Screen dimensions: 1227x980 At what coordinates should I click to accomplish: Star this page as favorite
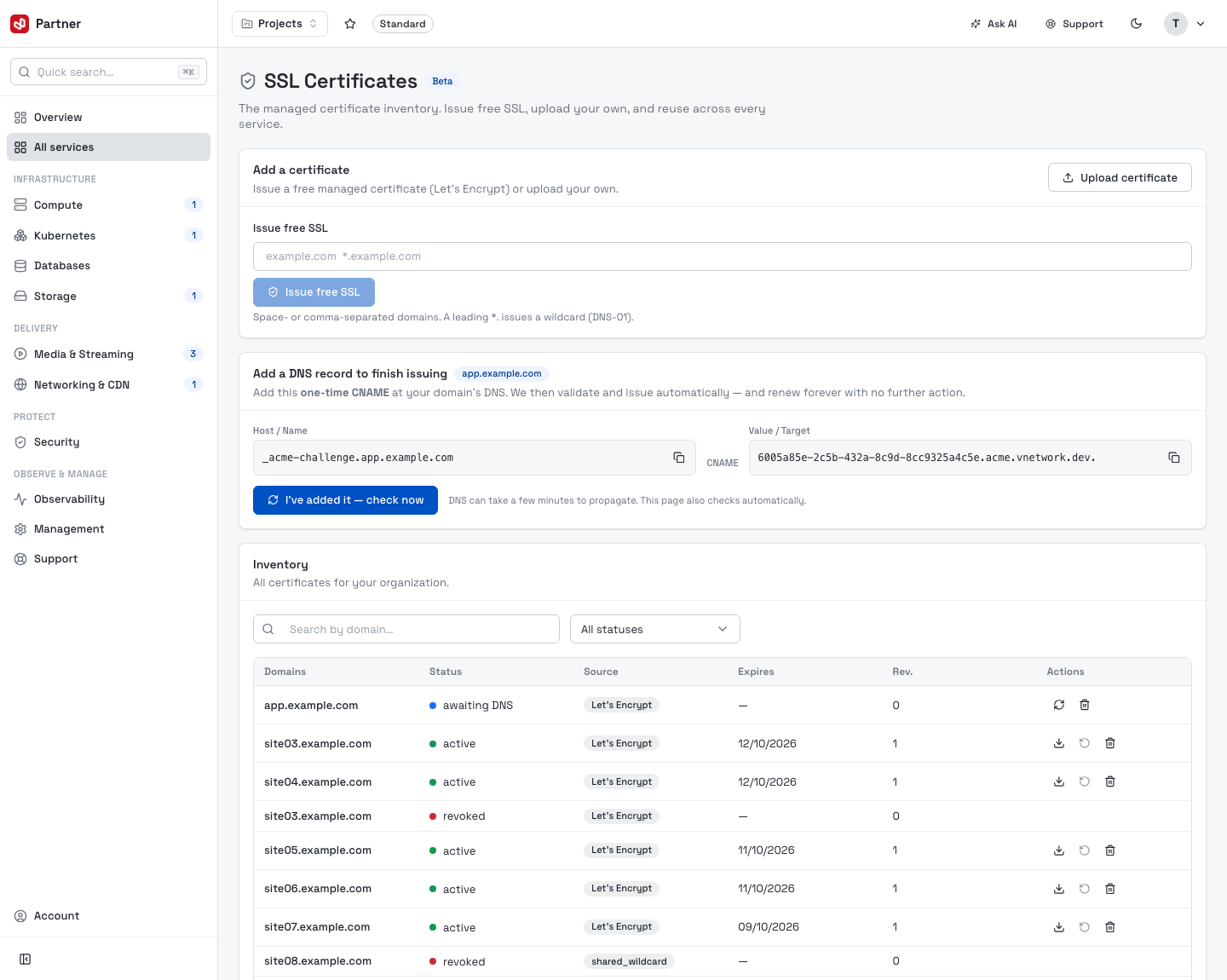[x=350, y=24]
